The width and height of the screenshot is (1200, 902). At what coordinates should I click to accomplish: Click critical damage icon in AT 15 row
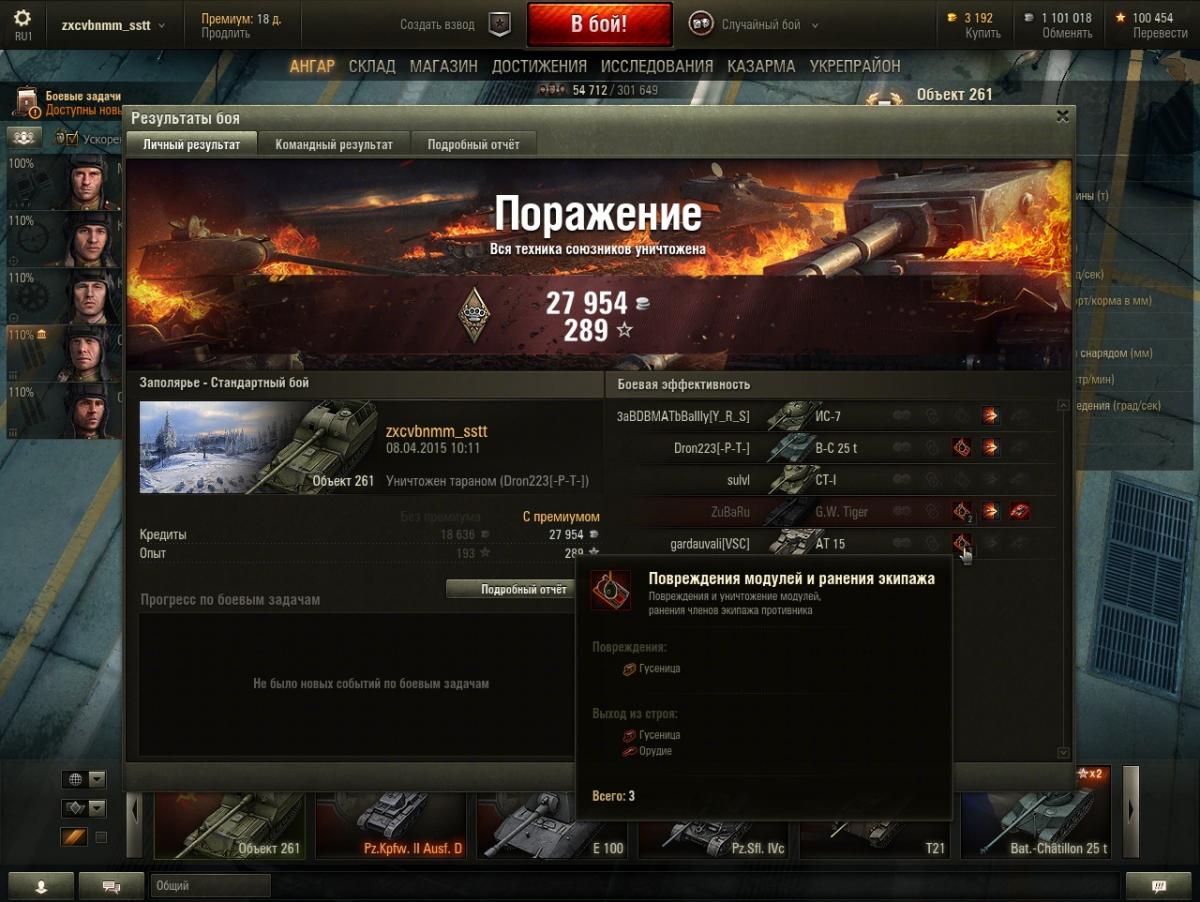pos(962,543)
